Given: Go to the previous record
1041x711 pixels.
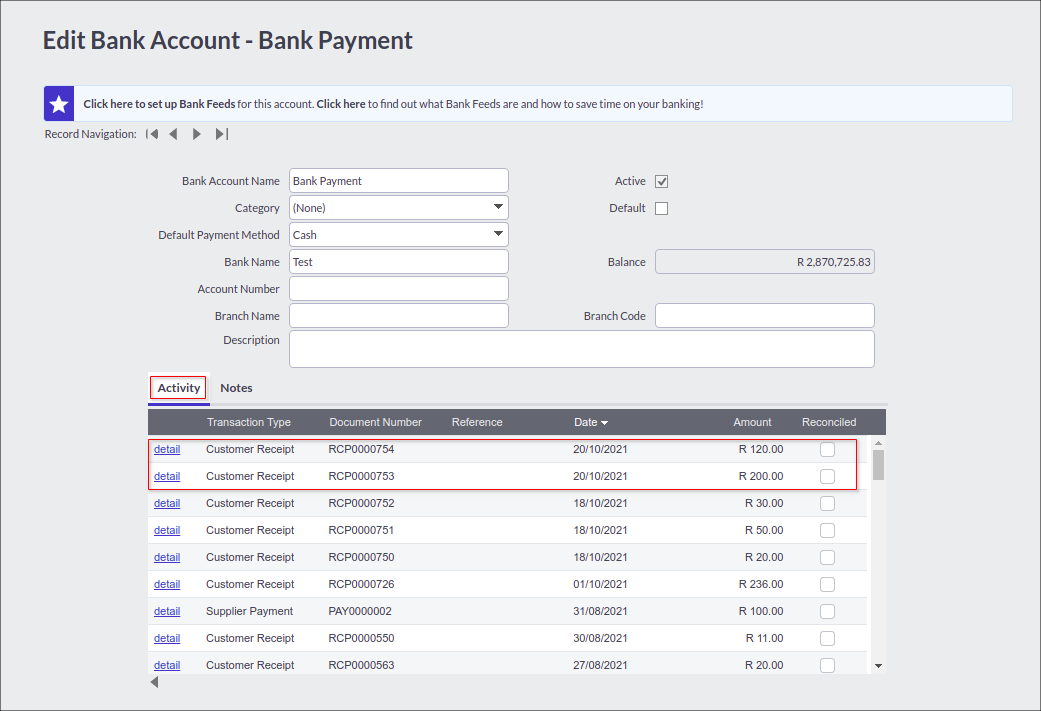Looking at the screenshot, I should click(x=174, y=133).
